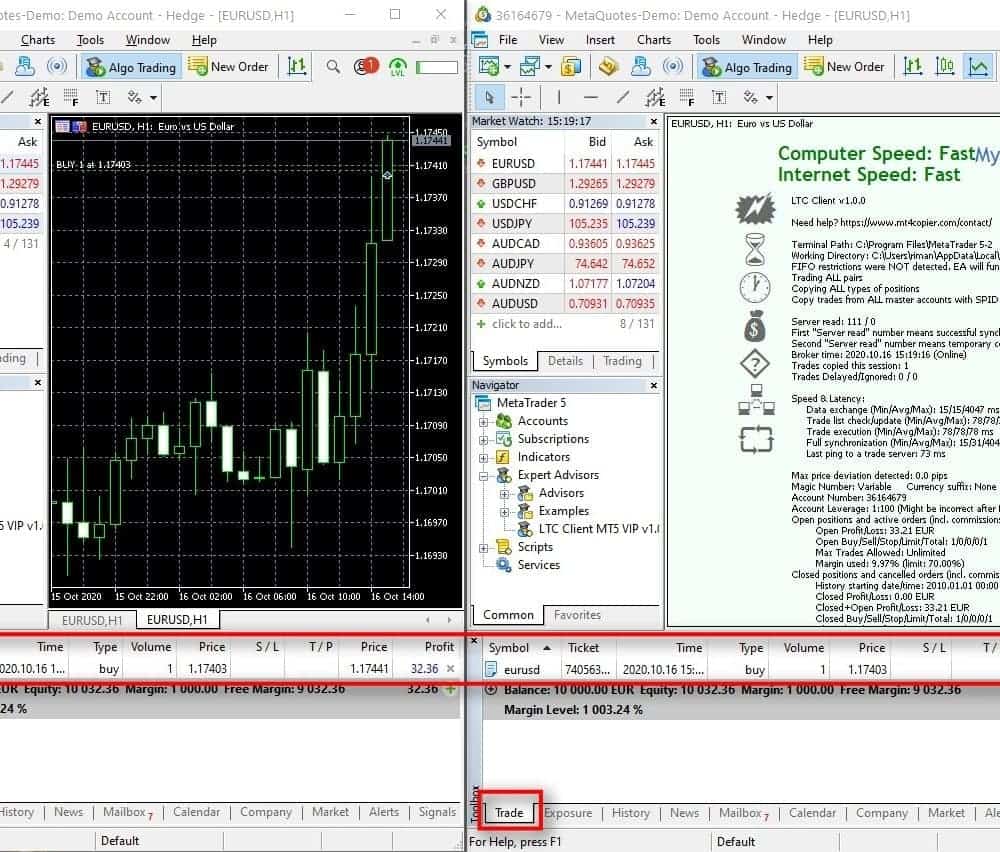Screen dimensions: 1000x852
Task: Close the Navigator panel
Action: coord(654,385)
